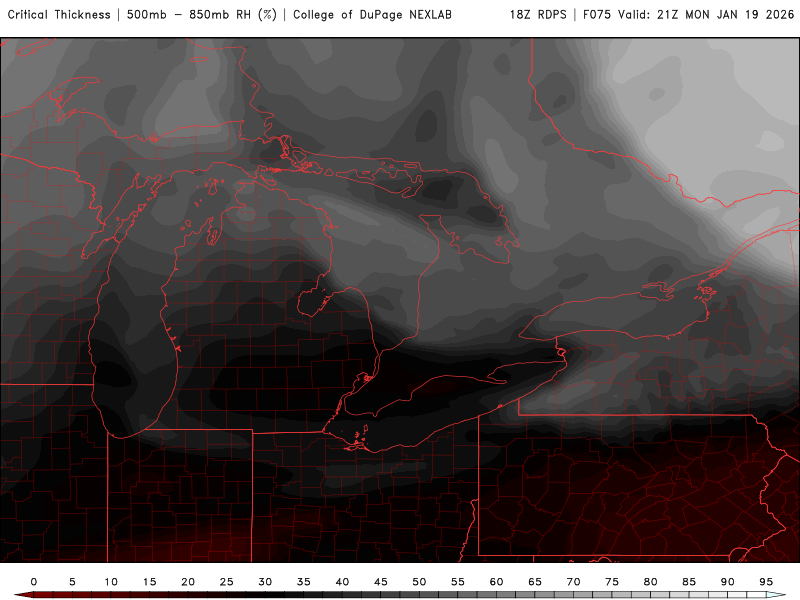Click the colorbar label "15"

pyautogui.click(x=149, y=582)
